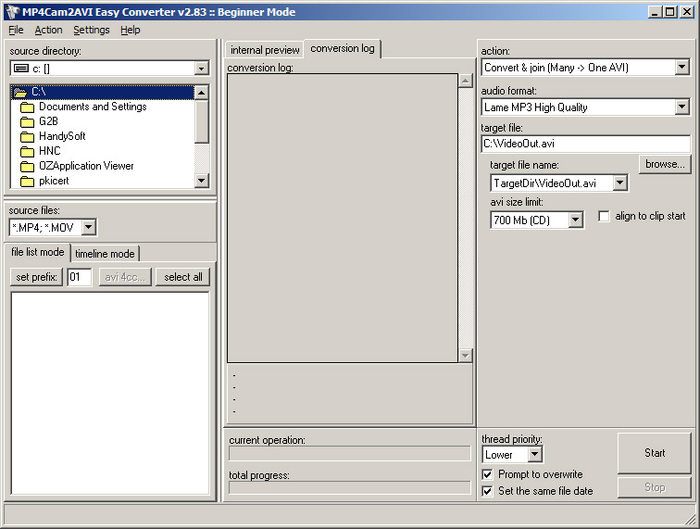Open the thread priority dropdown
Image resolution: width=700 pixels, height=529 pixels.
tap(534, 455)
